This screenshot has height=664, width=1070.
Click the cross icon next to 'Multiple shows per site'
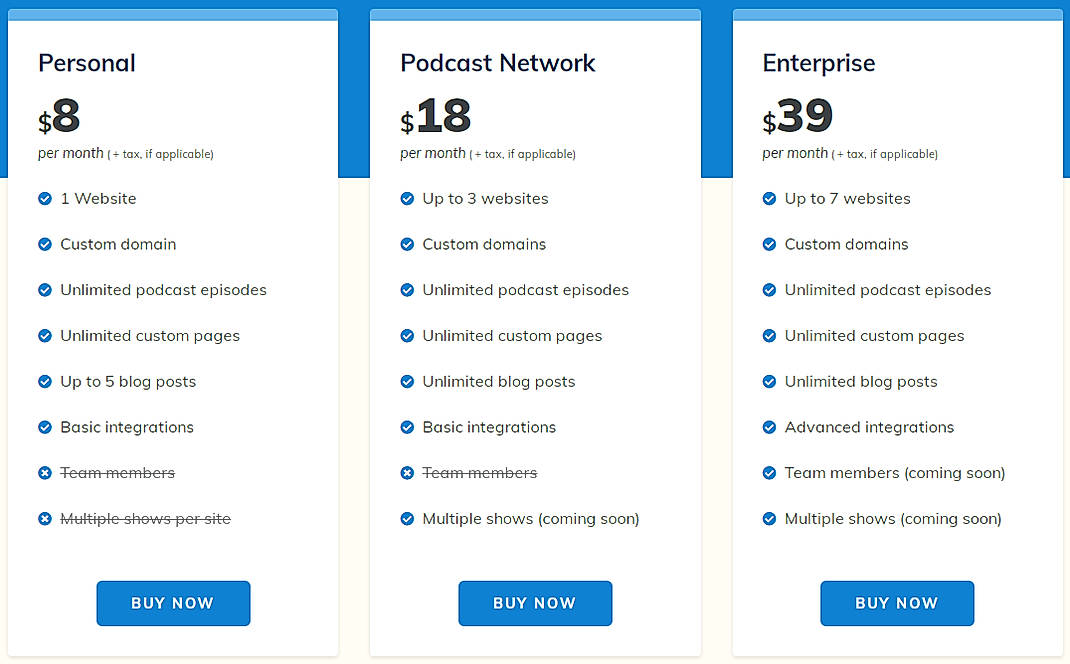[45, 518]
